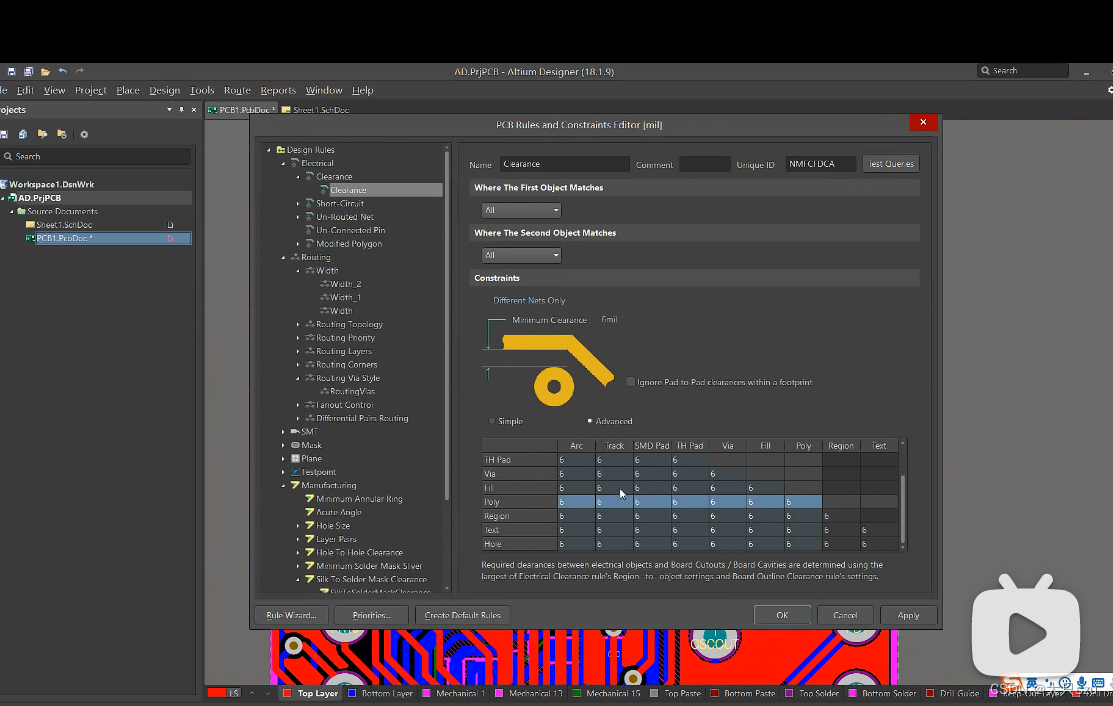Screen dimensions: 1113x706
Task: Click the Save icon in the title bar
Action: (11, 72)
